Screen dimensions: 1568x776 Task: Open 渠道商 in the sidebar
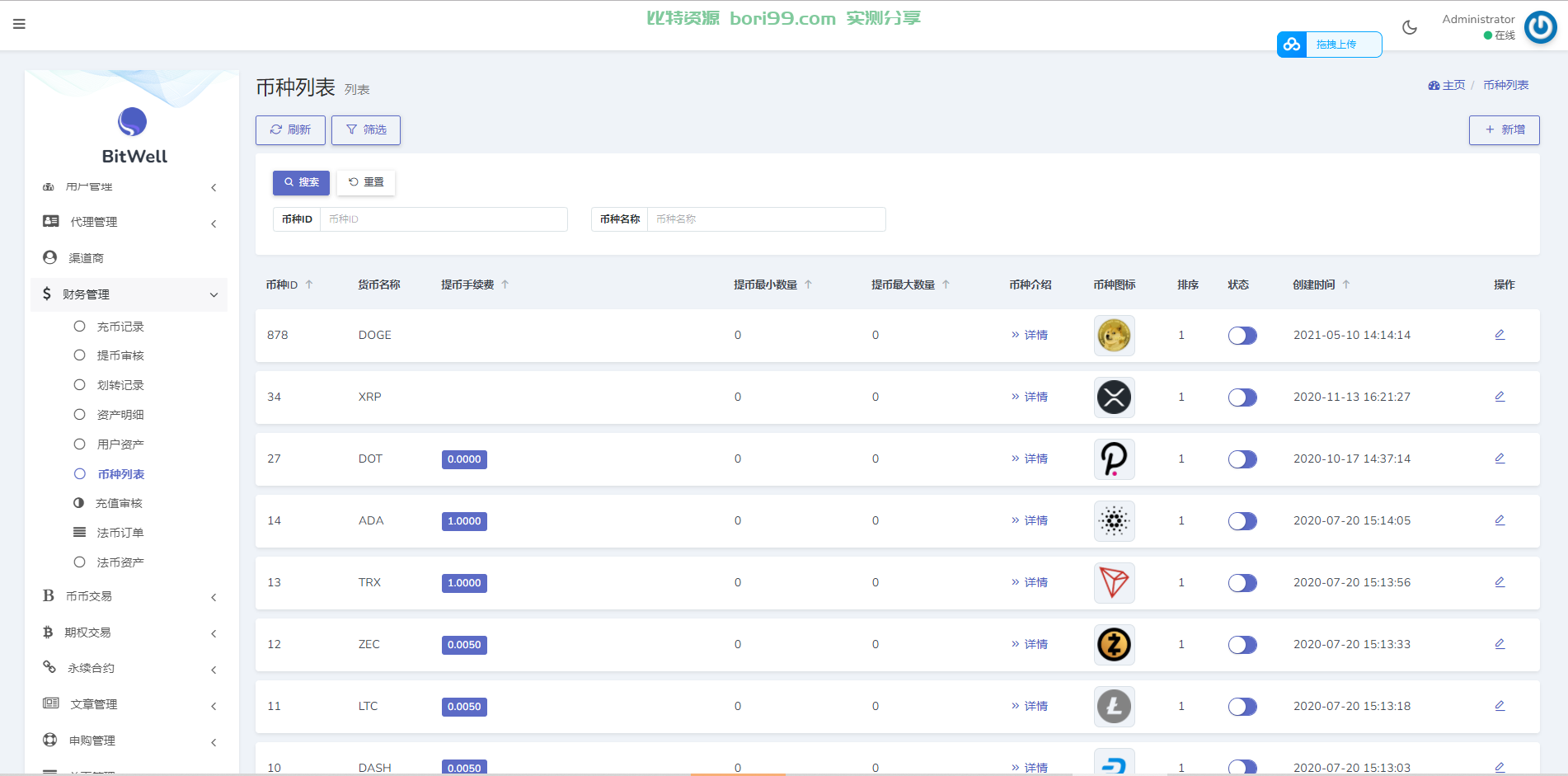click(x=129, y=258)
